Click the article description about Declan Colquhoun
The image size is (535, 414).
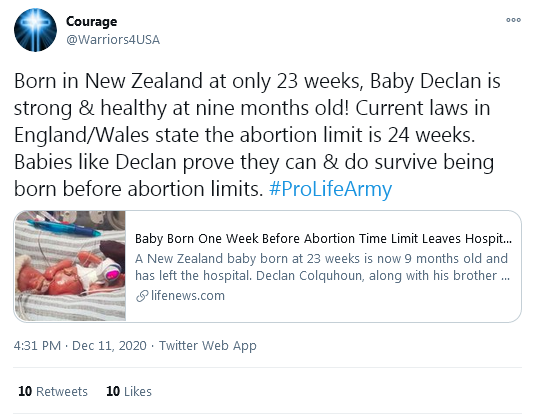point(322,267)
